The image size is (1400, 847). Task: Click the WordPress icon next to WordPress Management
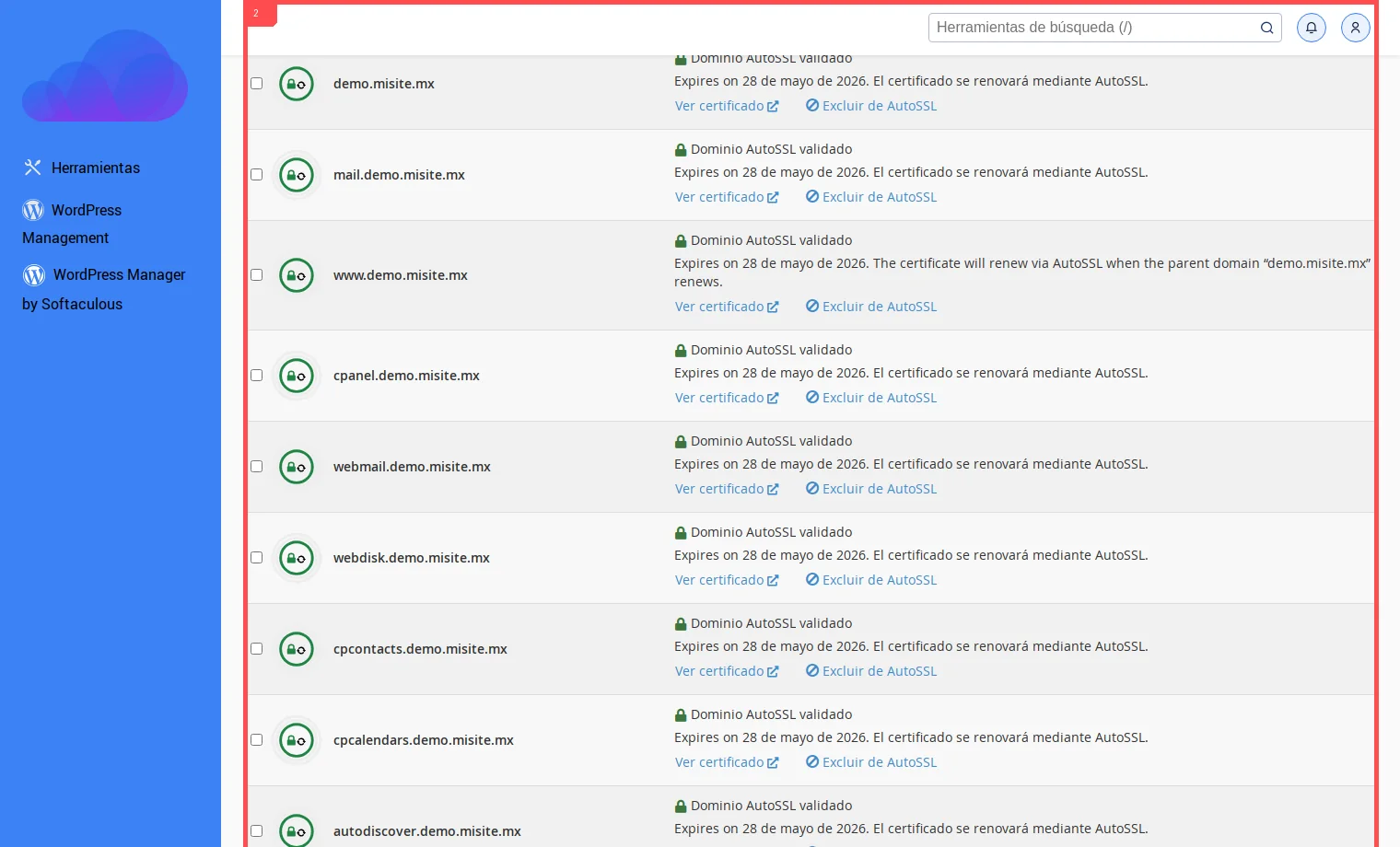tap(33, 210)
